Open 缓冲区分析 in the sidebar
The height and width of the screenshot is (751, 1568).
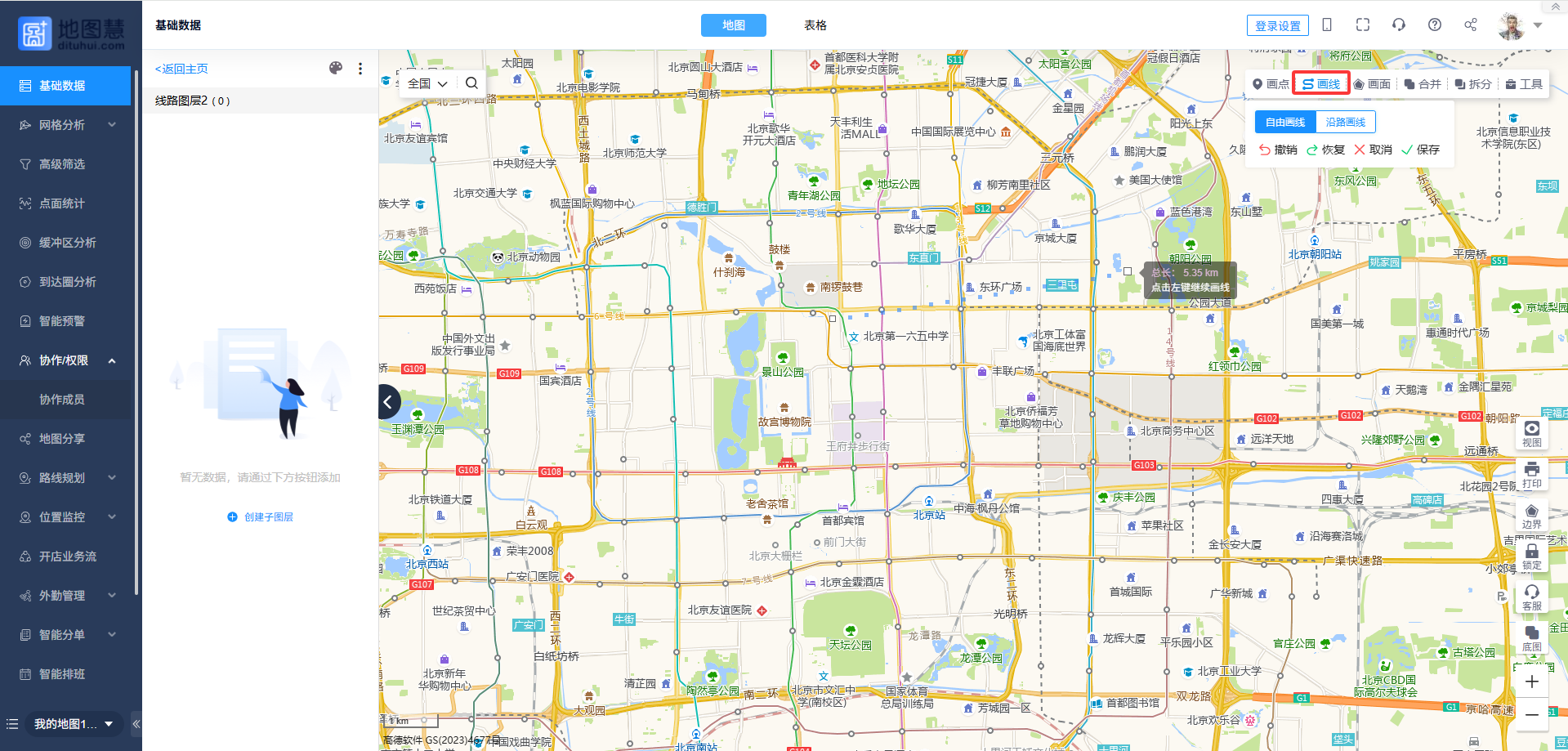[x=67, y=243]
